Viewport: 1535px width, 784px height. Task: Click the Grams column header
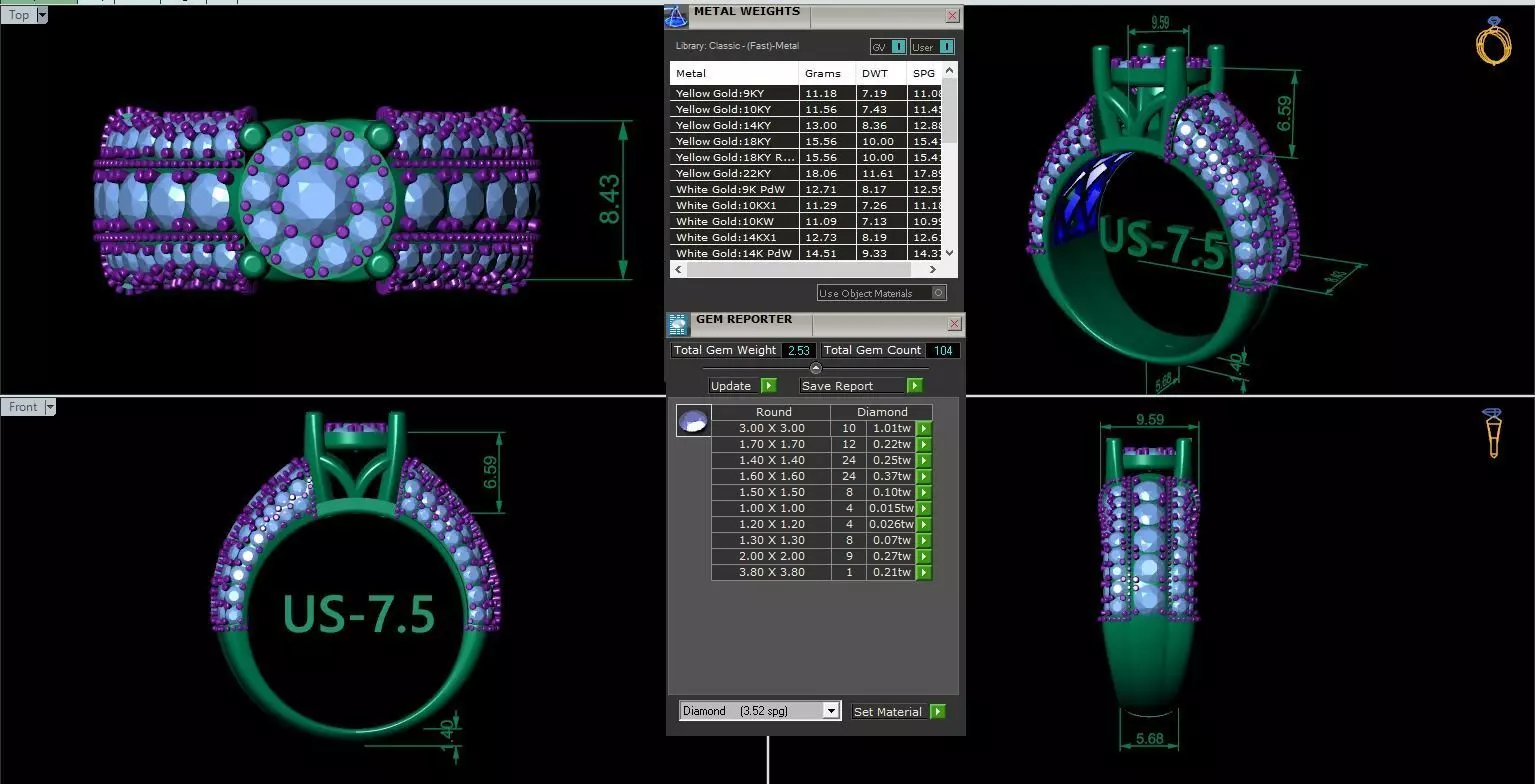[827, 73]
